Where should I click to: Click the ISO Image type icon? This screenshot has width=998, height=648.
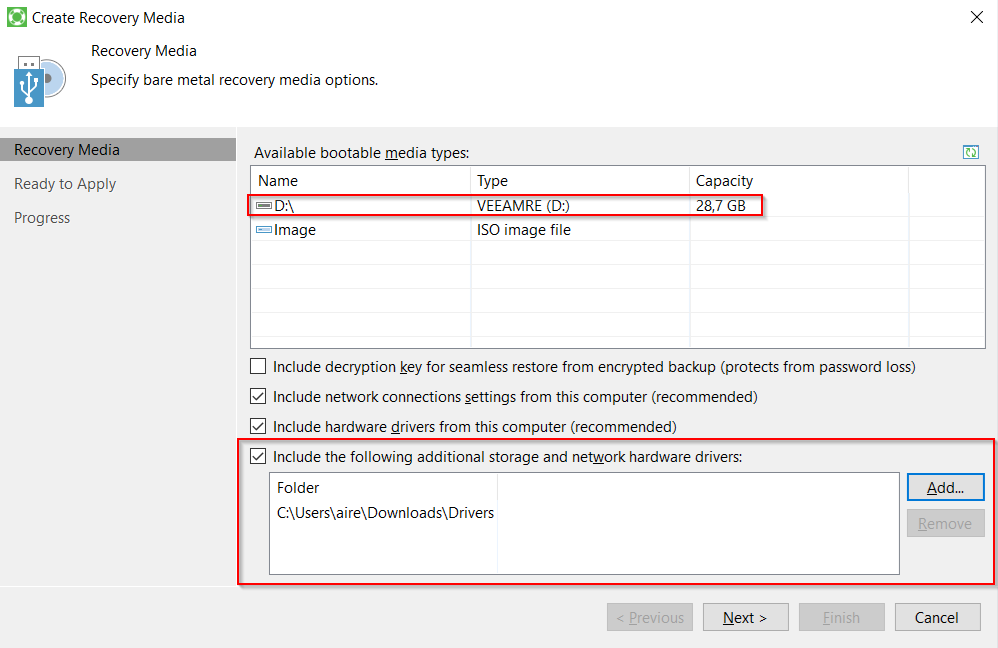pyautogui.click(x=264, y=230)
